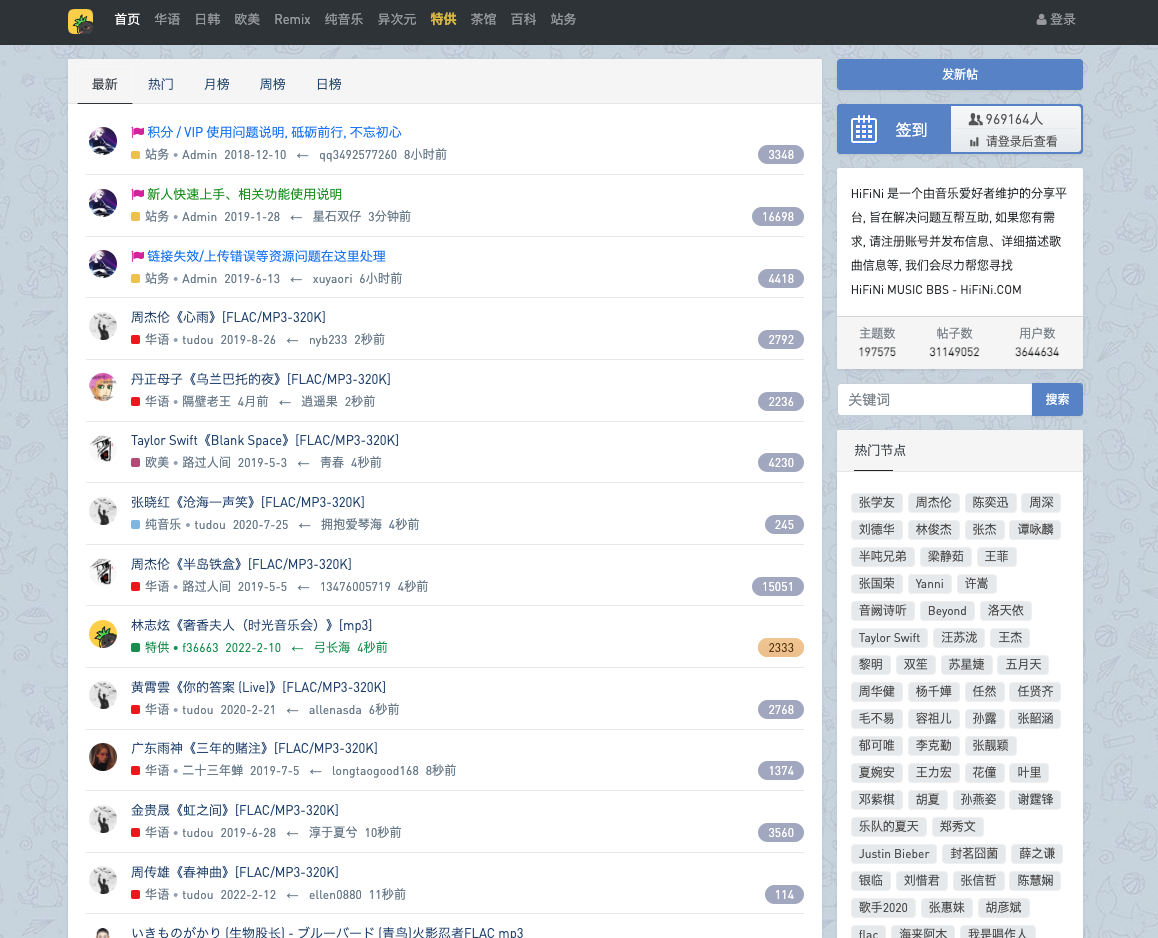Click hot node tag Beyond

click(x=948, y=611)
